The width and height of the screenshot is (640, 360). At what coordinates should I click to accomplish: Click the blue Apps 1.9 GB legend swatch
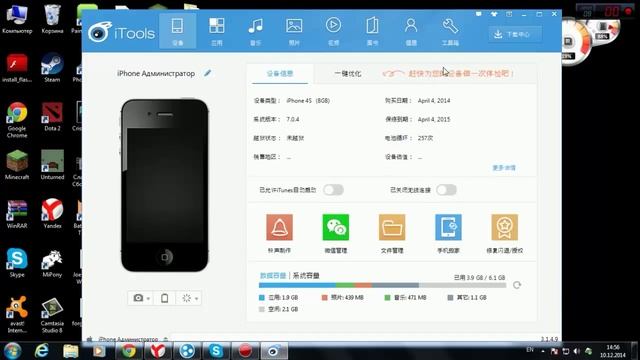(x=262, y=298)
